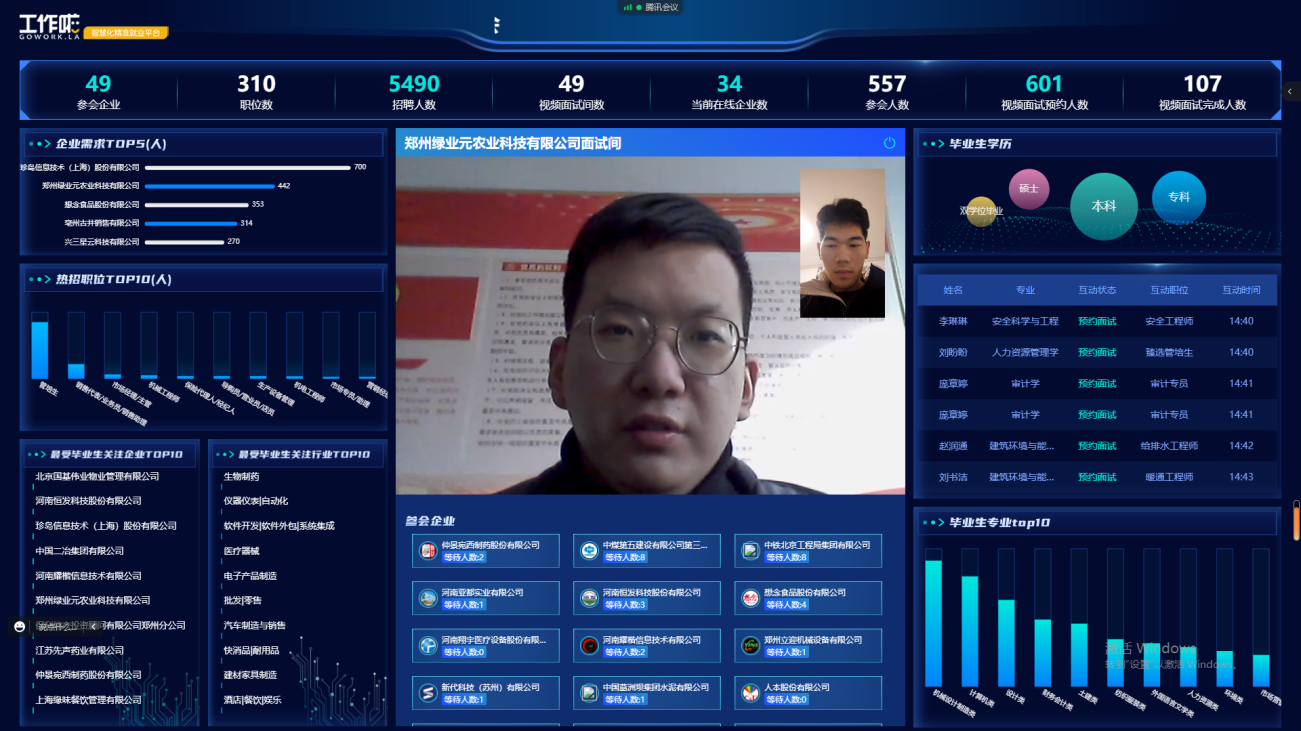Click the 视频面试完成人数 107 statistic
This screenshot has width=1301, height=731.
1202,92
